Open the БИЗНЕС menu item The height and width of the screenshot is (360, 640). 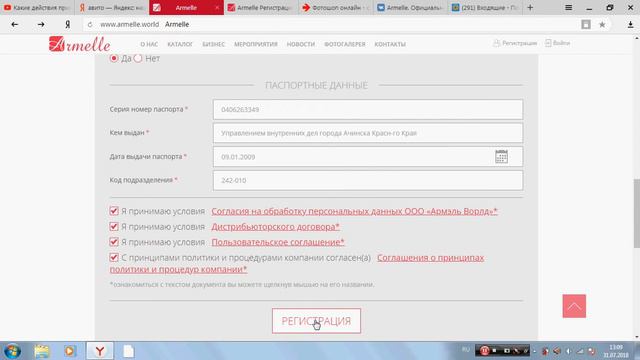point(213,44)
